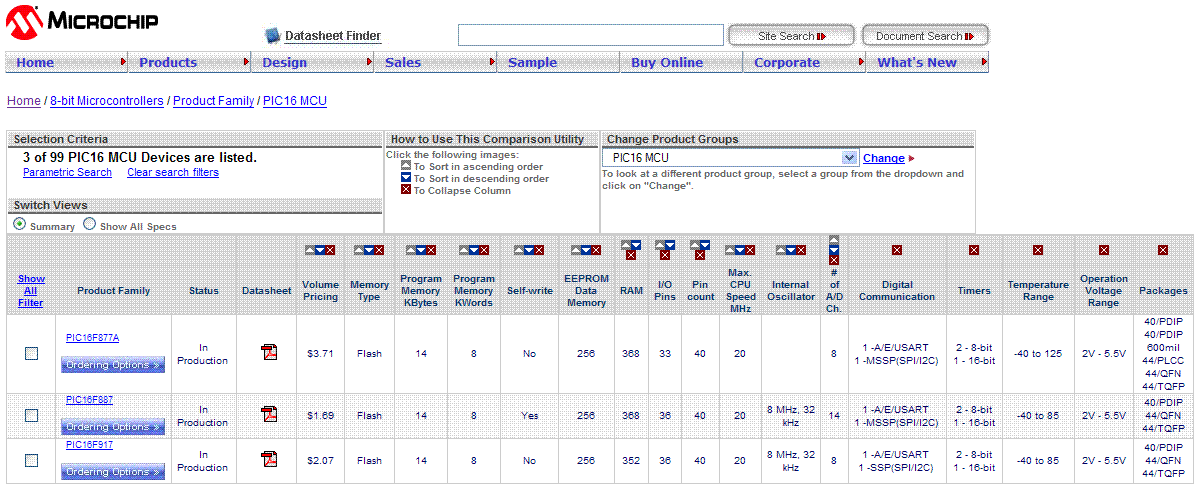1198x486 pixels.
Task: Sort Internal Oscillator descending
Action: pos(791,250)
